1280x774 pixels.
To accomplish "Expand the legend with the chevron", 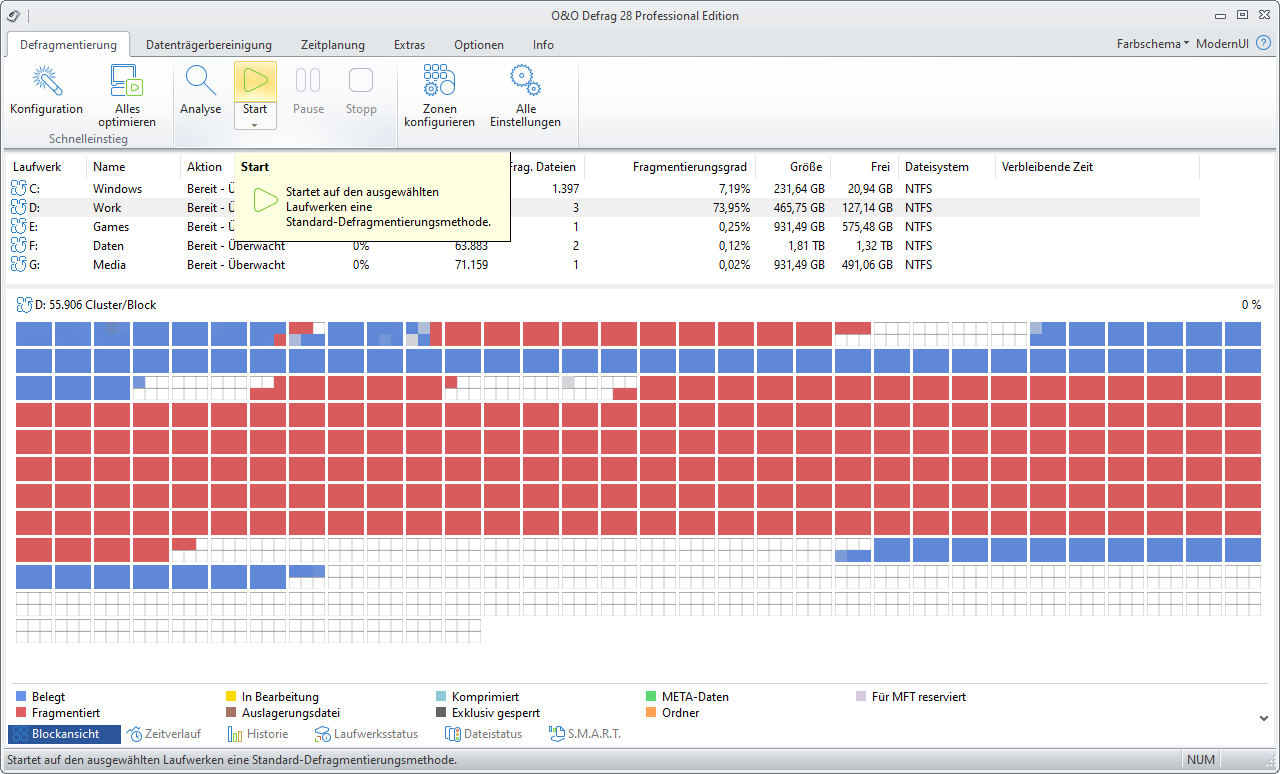I will (1263, 717).
